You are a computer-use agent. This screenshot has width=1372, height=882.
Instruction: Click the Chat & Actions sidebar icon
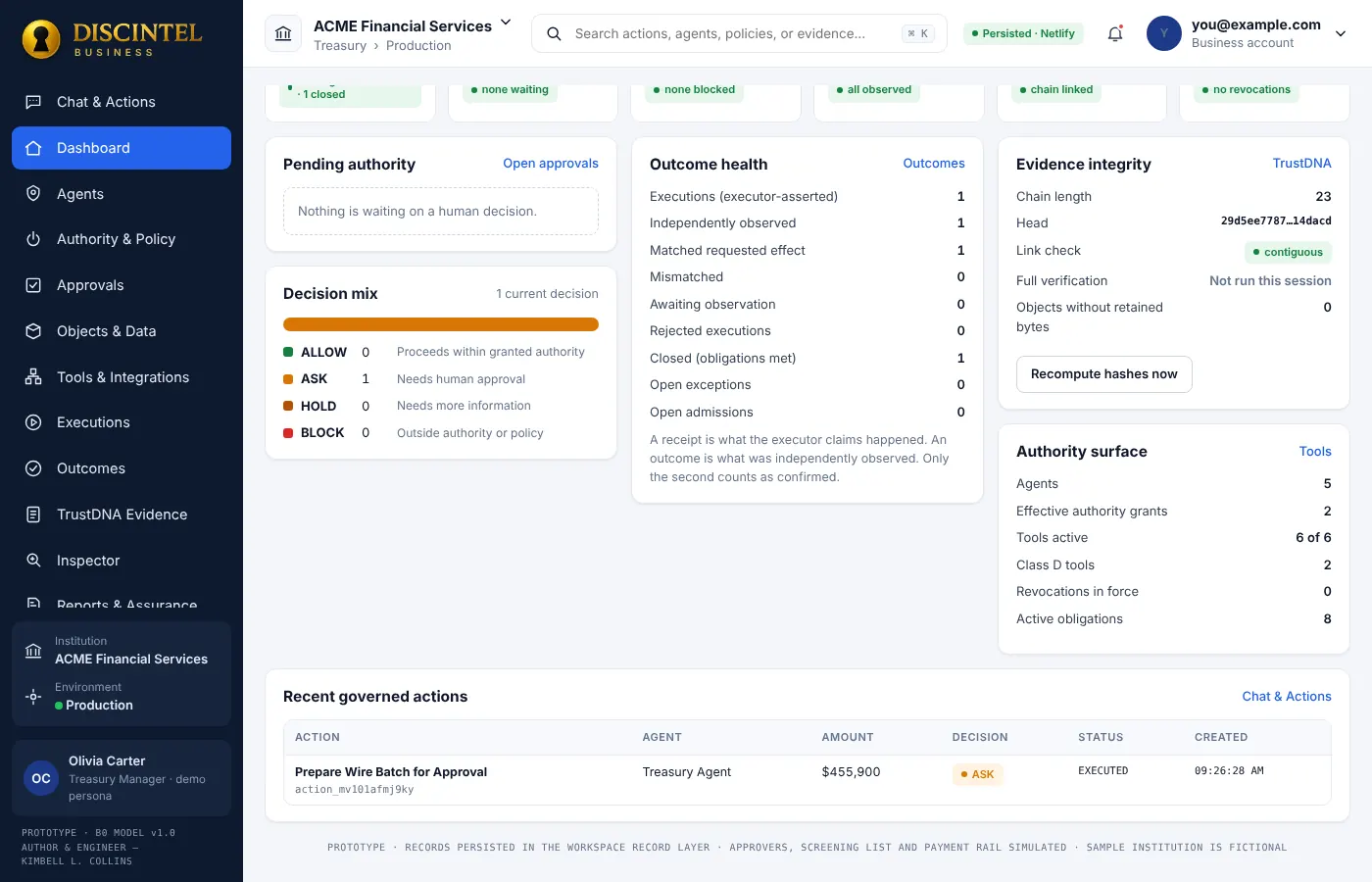(33, 102)
